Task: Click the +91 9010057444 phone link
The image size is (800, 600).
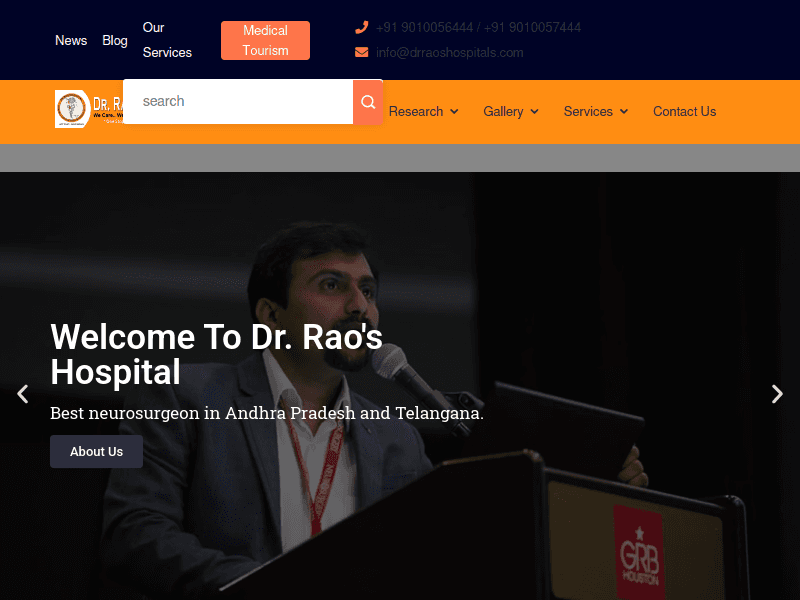Action: tap(531, 27)
